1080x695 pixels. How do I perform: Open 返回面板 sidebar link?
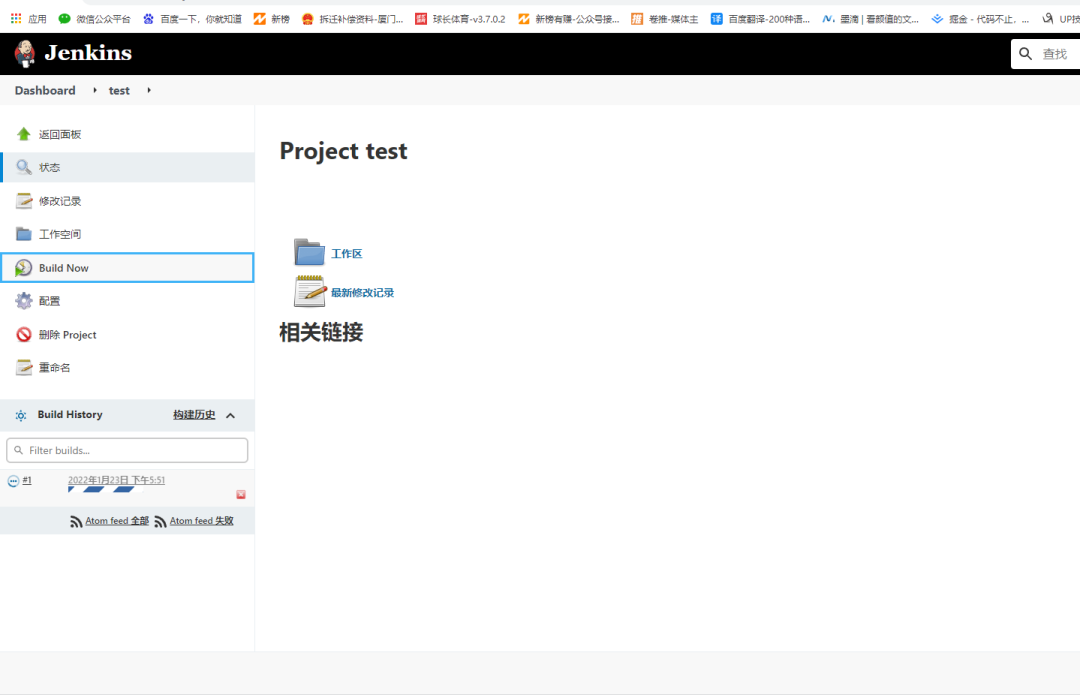click(60, 134)
